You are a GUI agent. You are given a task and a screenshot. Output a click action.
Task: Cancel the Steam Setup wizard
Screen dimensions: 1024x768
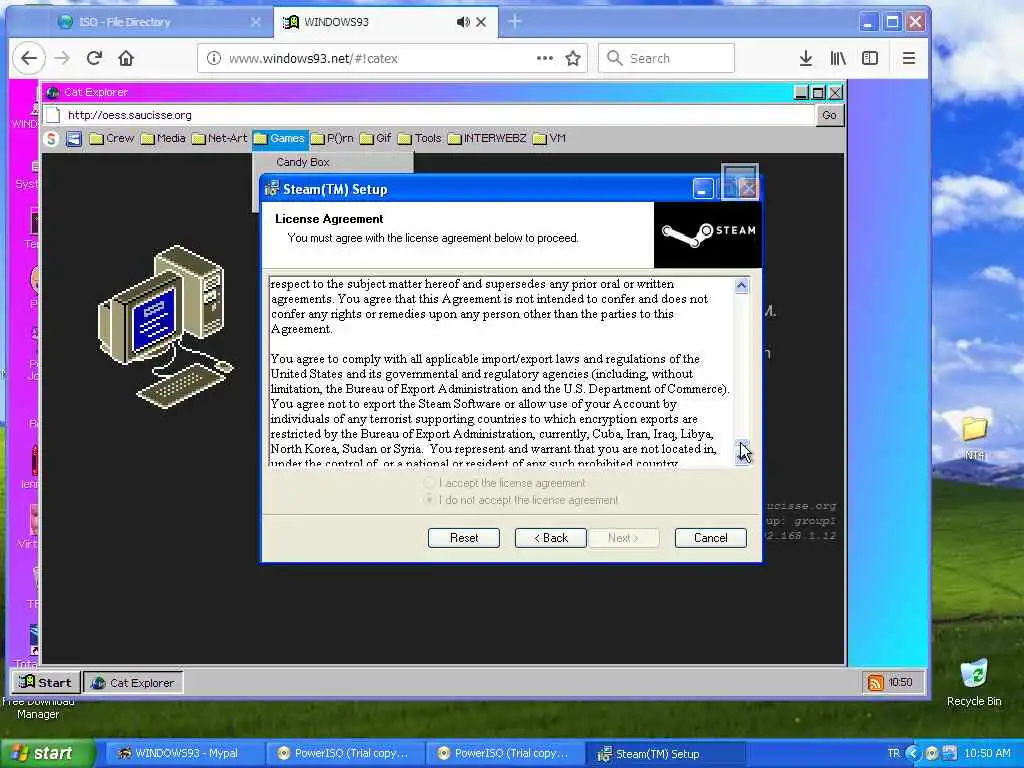(711, 538)
